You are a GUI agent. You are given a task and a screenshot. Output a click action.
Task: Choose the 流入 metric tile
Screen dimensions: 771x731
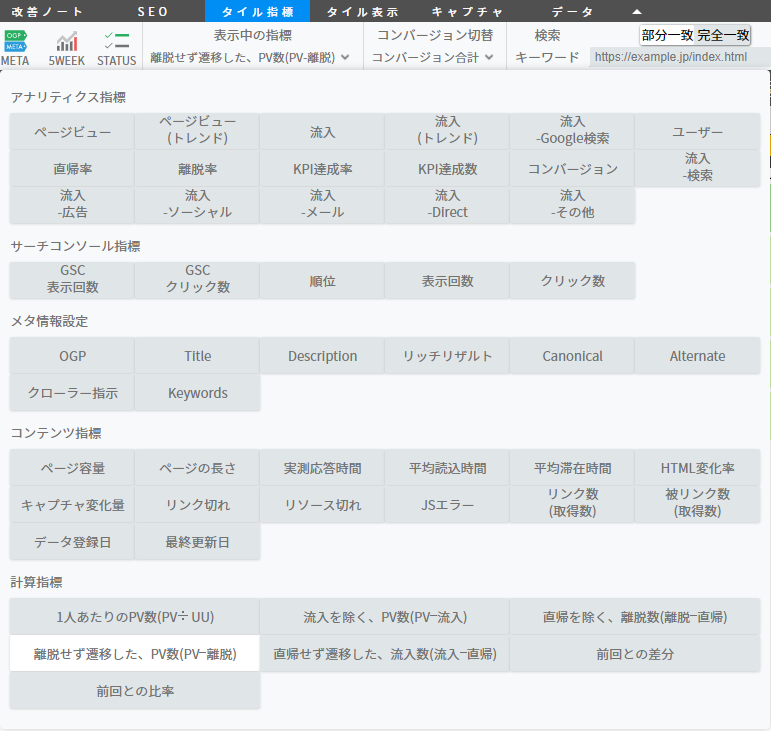coord(322,132)
